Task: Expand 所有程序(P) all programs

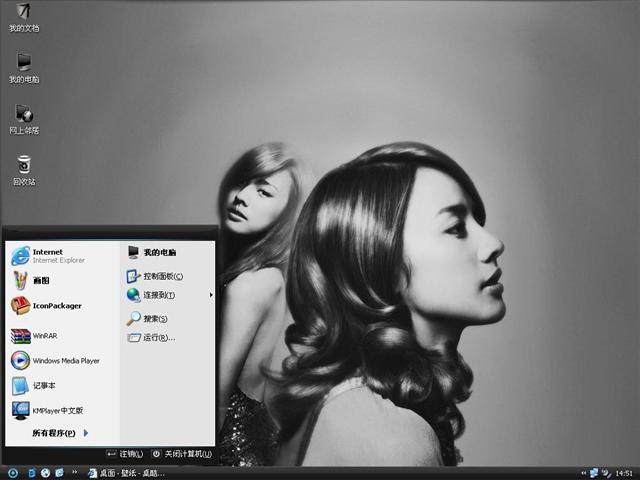Action: pos(60,433)
